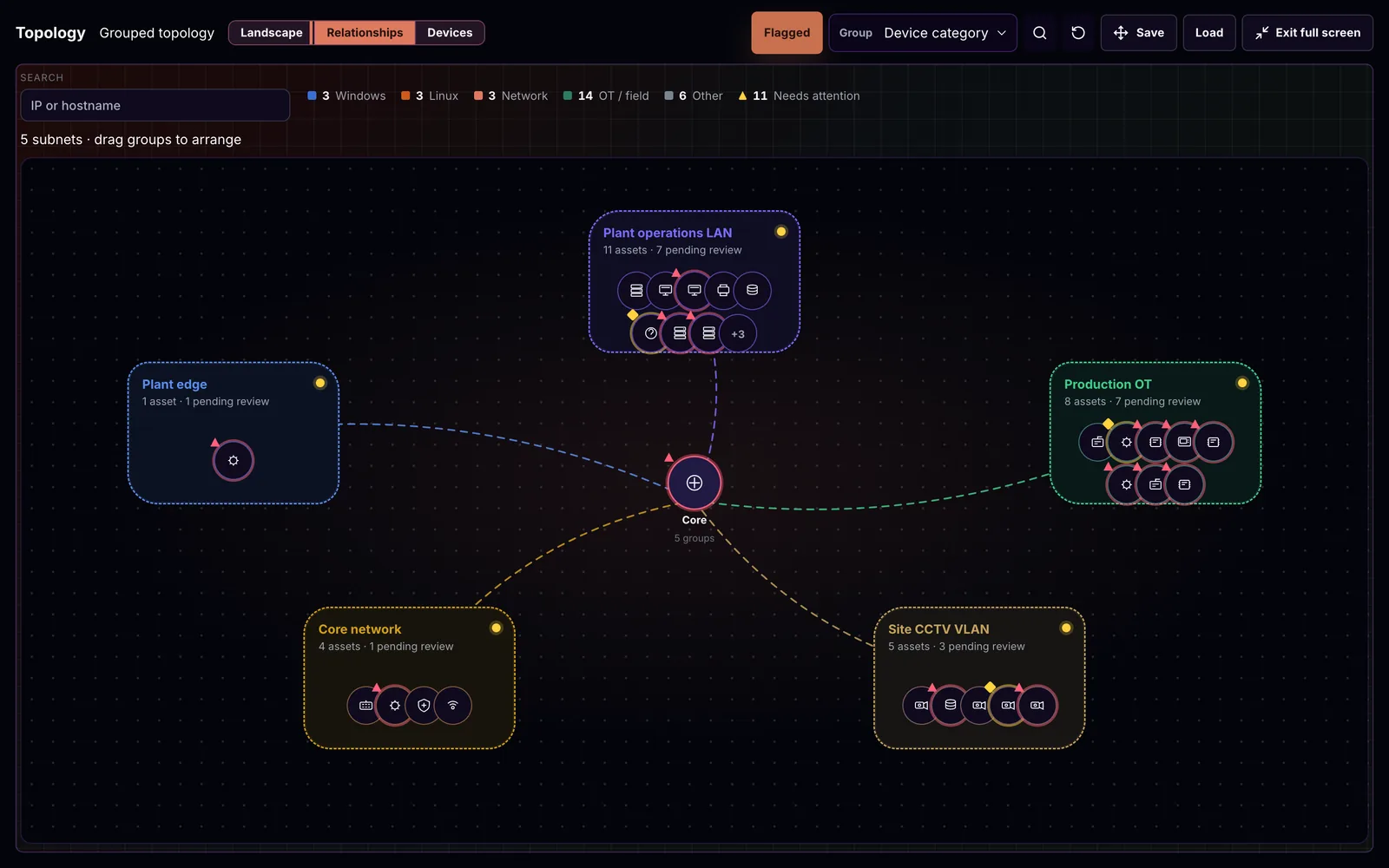This screenshot has width=1389, height=868.
Task: Click the '5 groups' label under Core
Action: point(694,538)
